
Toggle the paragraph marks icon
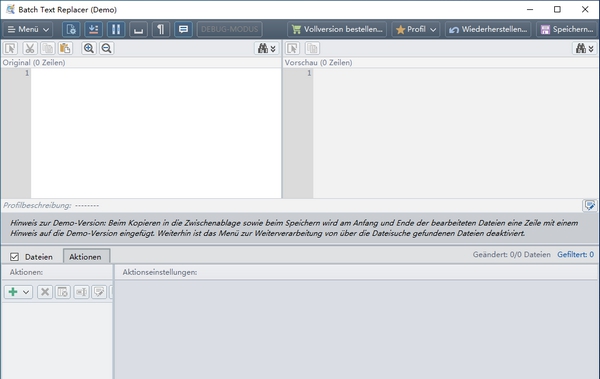pos(161,29)
